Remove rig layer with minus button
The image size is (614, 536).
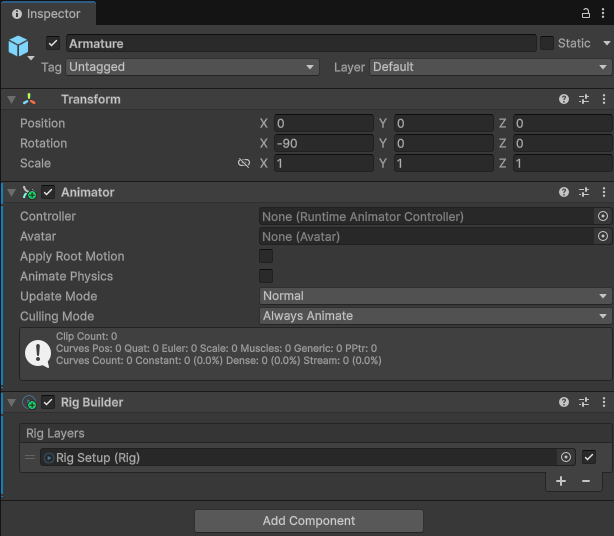pyautogui.click(x=586, y=481)
